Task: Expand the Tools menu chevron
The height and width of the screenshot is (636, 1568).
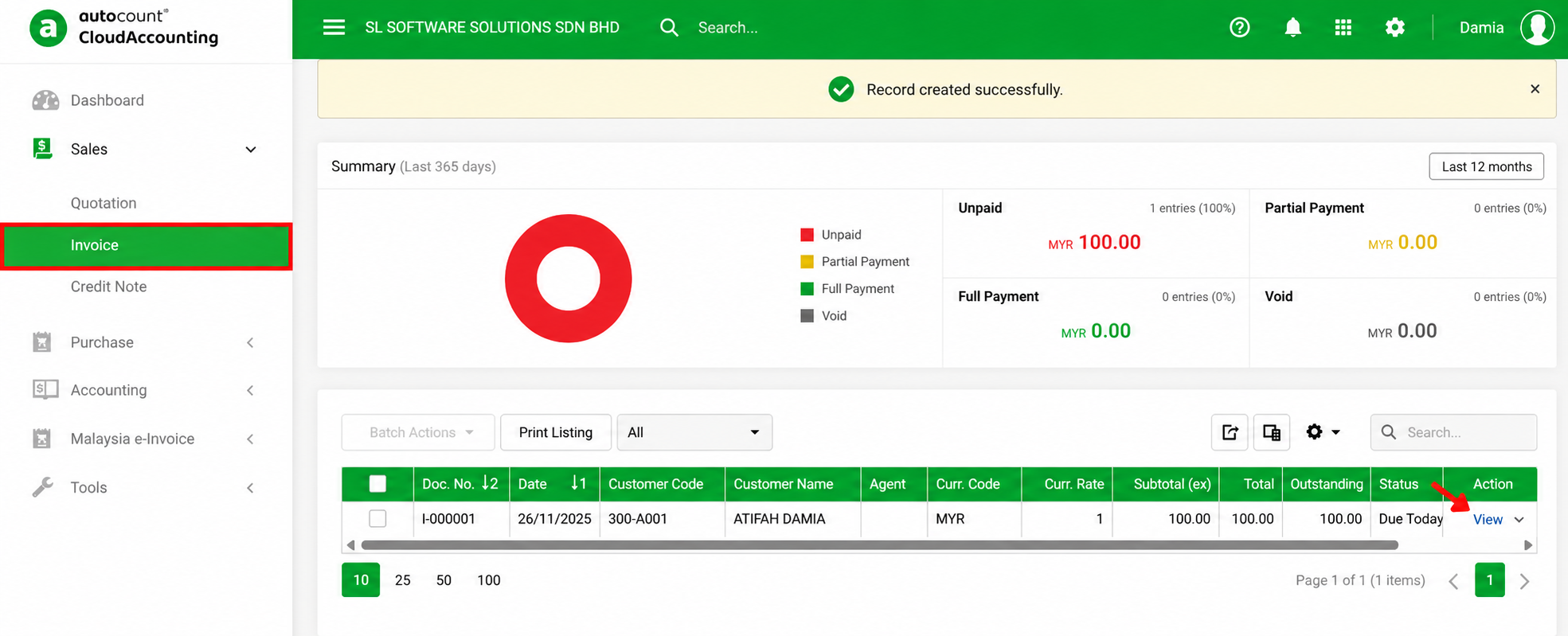Action: [x=250, y=488]
